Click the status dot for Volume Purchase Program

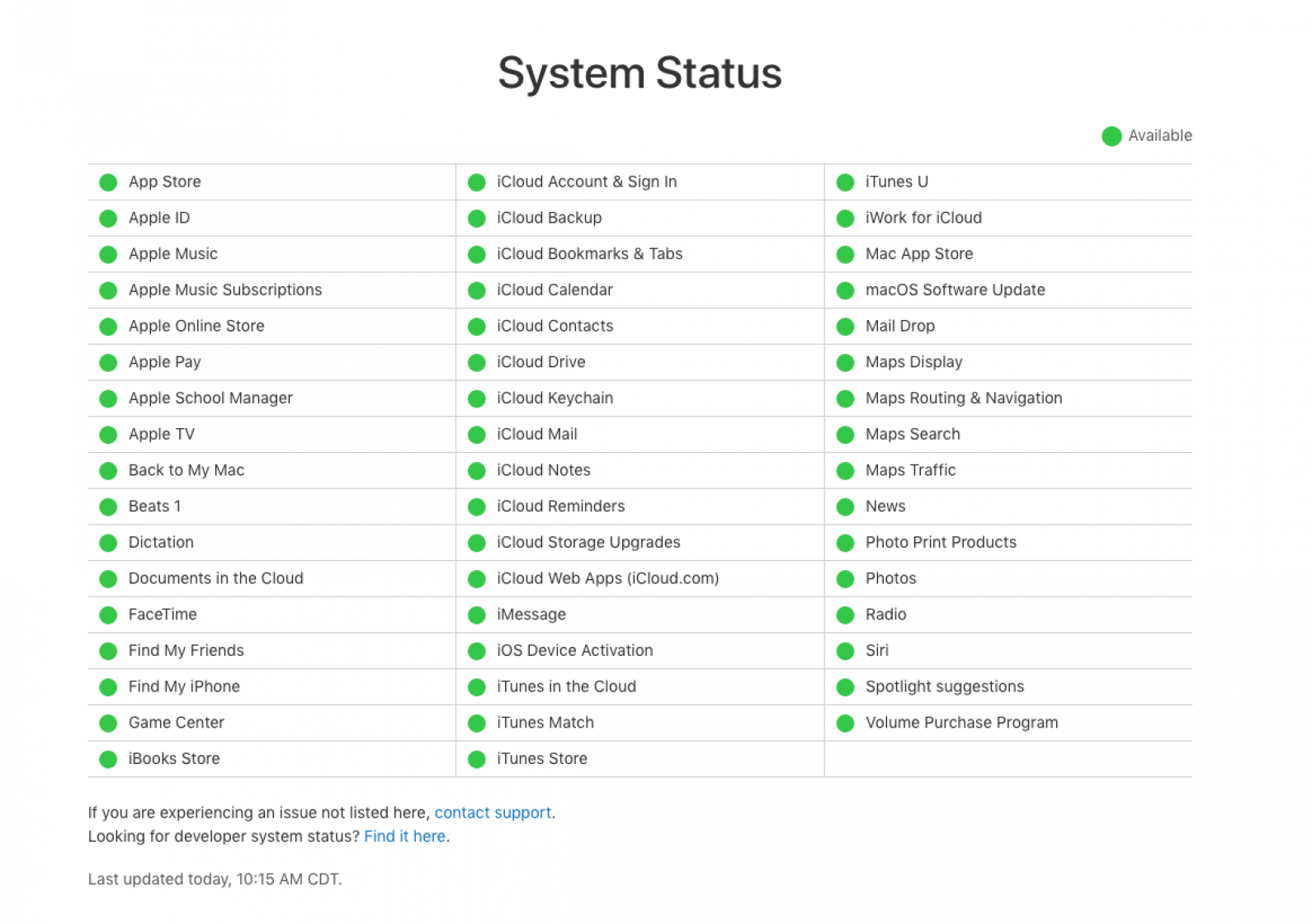click(845, 724)
